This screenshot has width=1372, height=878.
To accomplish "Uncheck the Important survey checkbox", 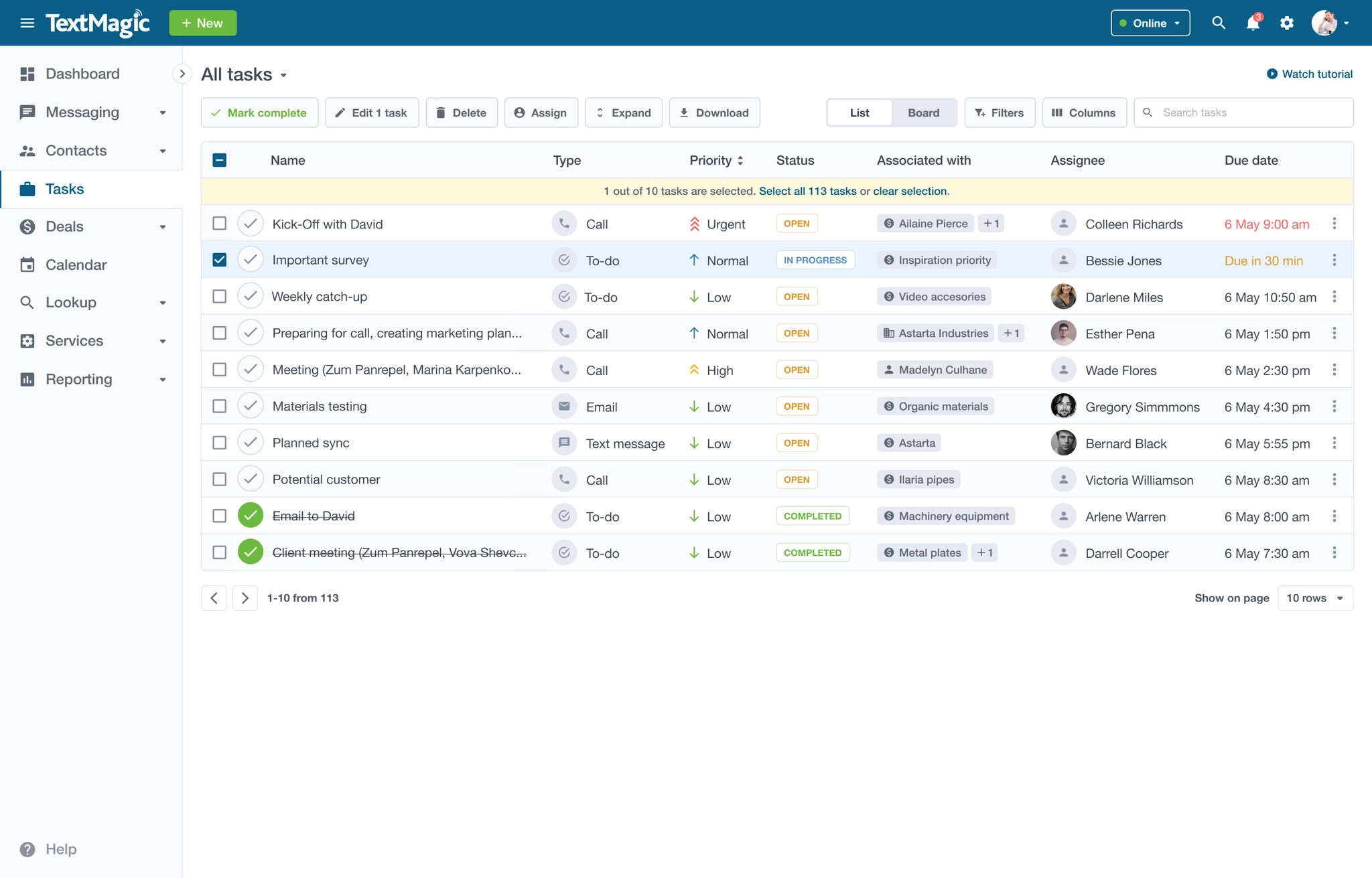I will tap(219, 260).
